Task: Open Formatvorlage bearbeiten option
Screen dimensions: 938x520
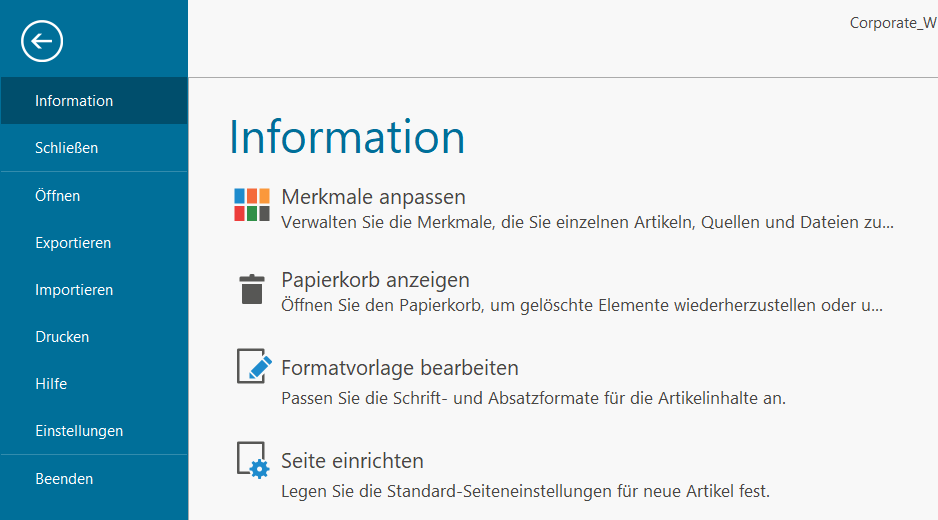Action: (x=400, y=368)
